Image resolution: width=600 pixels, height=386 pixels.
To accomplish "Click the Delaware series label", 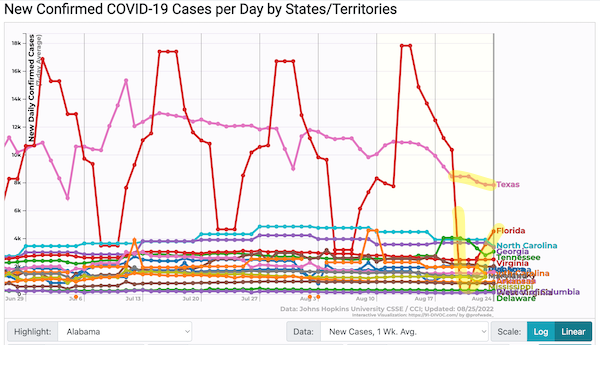I will [516, 298].
